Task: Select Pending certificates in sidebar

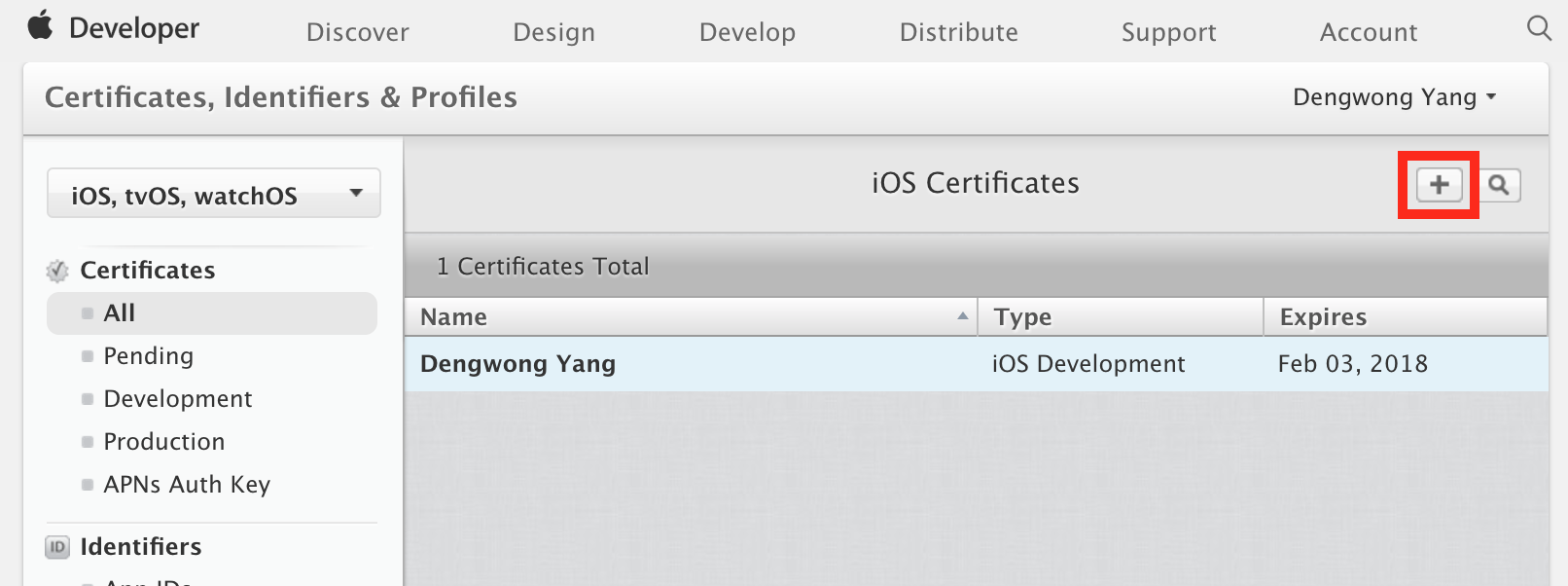Action: point(148,356)
